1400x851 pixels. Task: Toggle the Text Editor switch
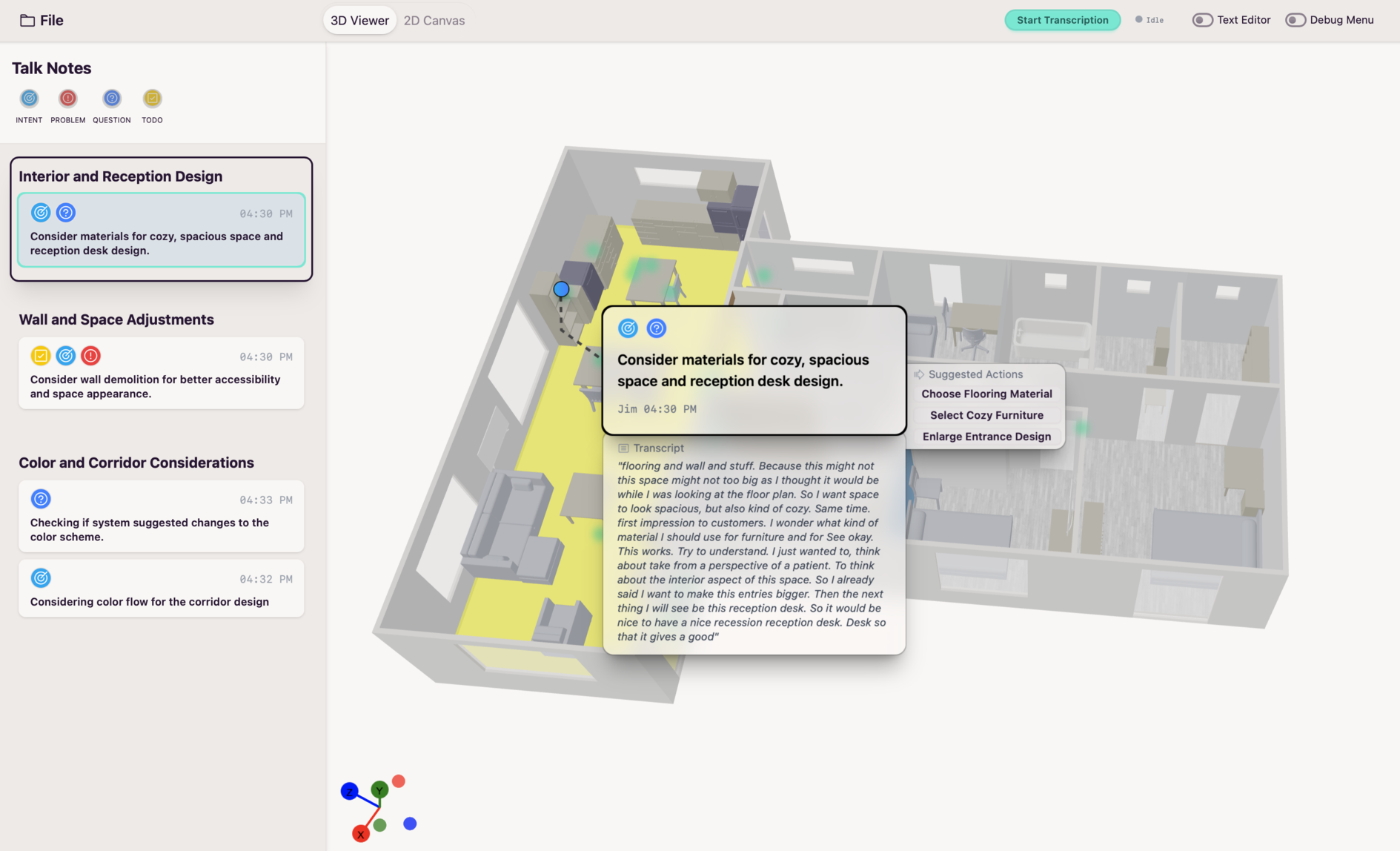pyautogui.click(x=1202, y=20)
